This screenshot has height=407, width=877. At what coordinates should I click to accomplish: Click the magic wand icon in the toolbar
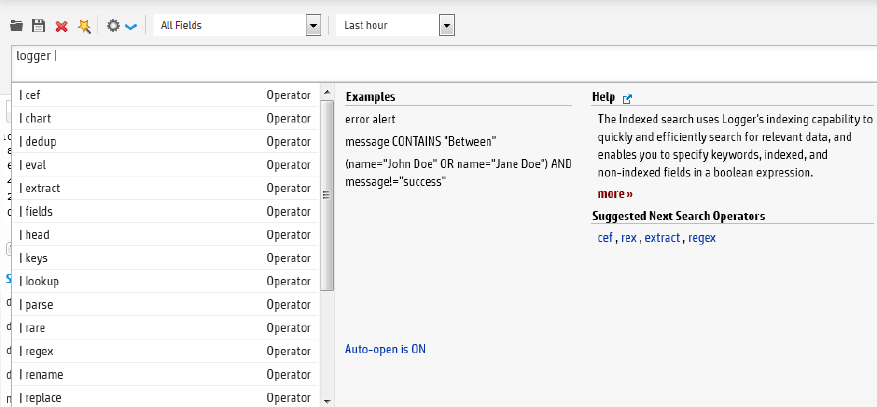tap(85, 25)
